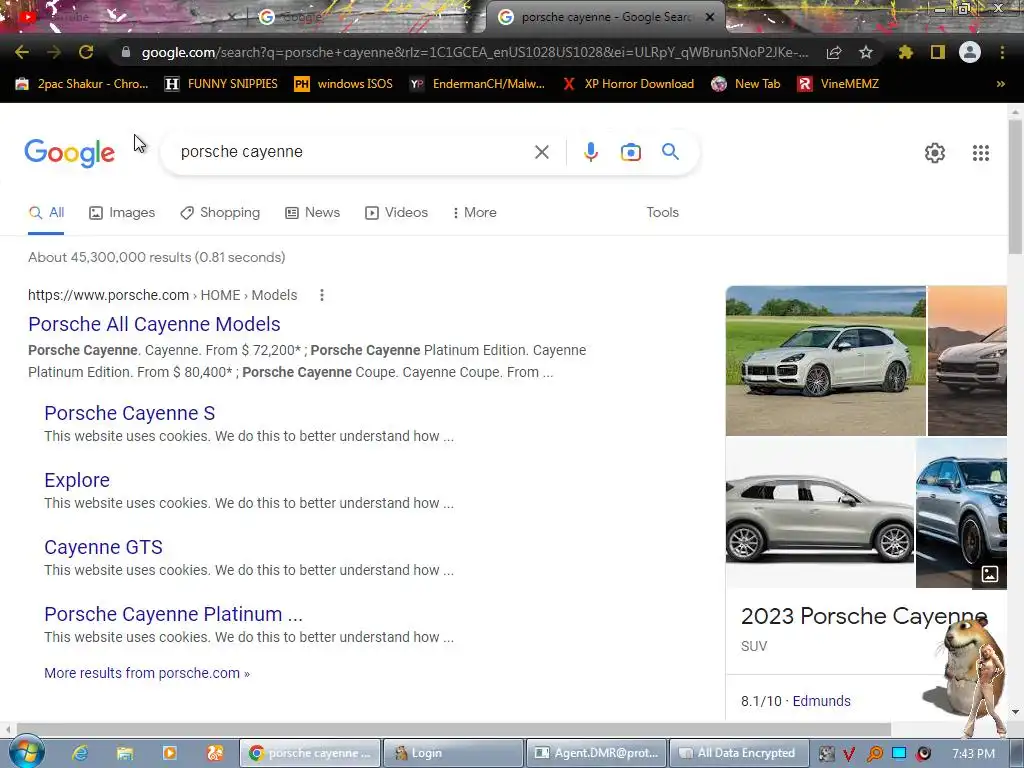
Task: View the white Cayenne in field photo
Action: pos(825,360)
